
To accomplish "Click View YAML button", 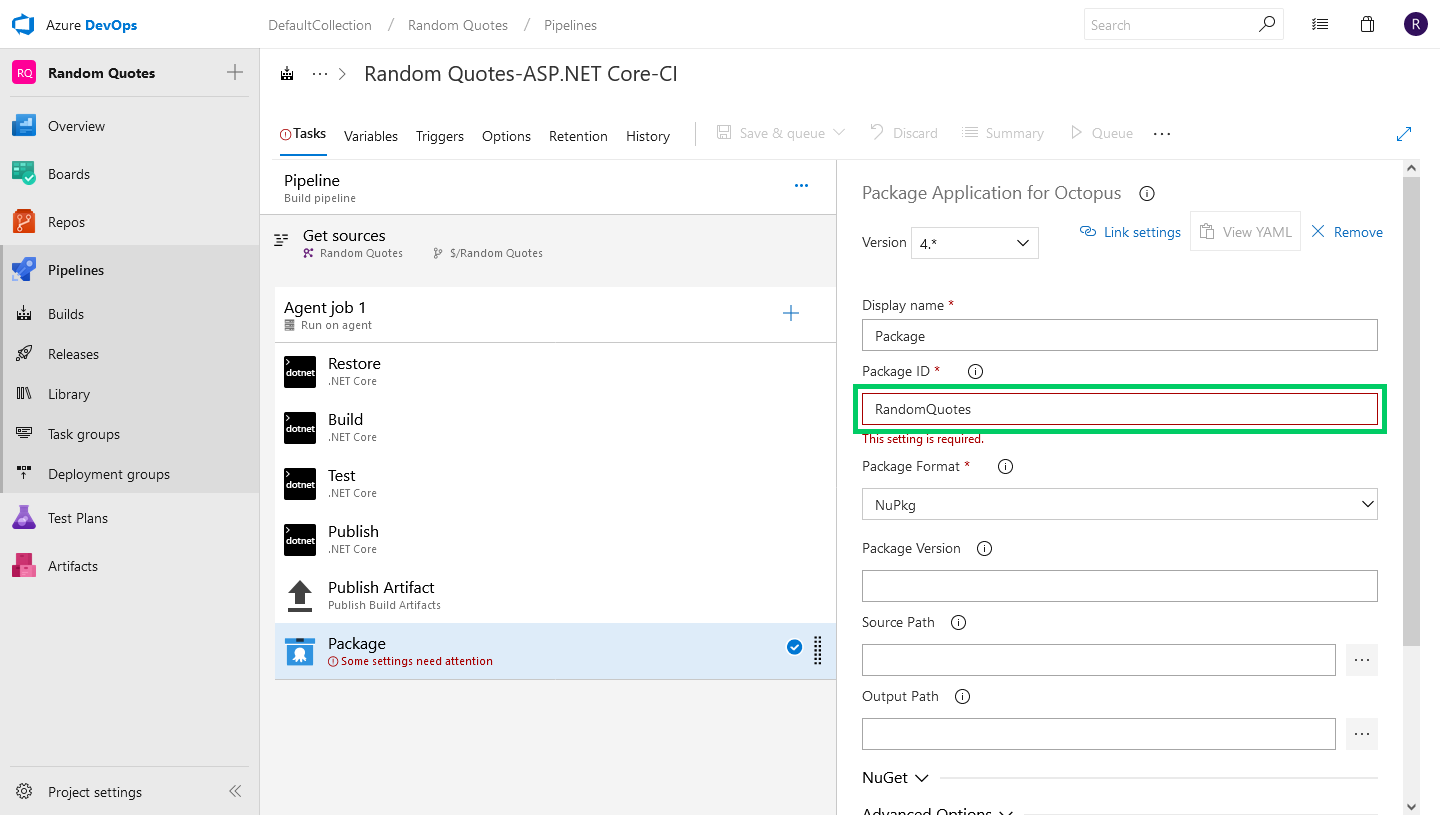I will point(1245,232).
